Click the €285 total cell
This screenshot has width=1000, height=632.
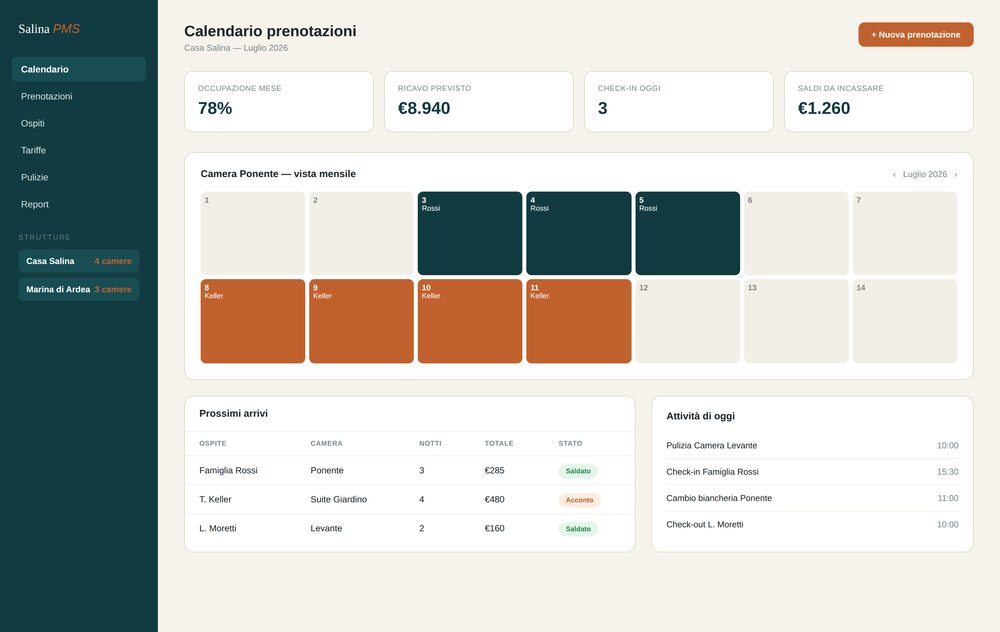pos(494,471)
